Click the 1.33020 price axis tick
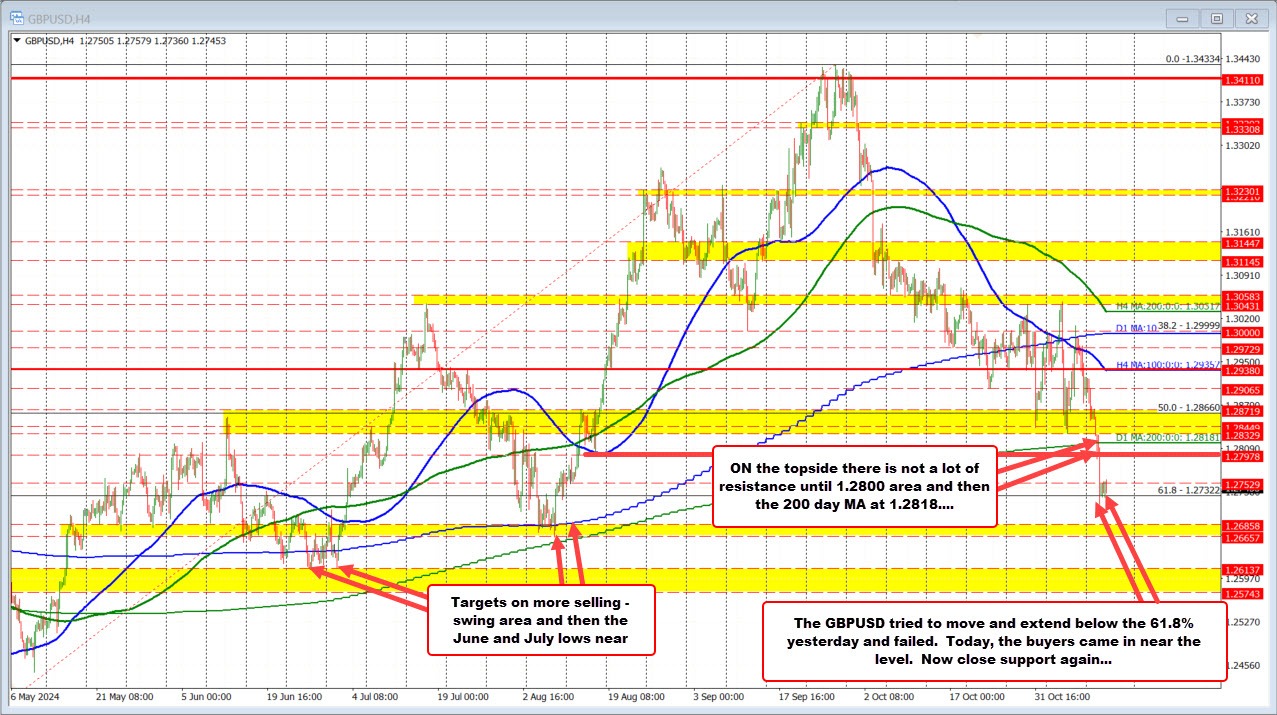Viewport: 1277px width, 715px height. click(1243, 145)
